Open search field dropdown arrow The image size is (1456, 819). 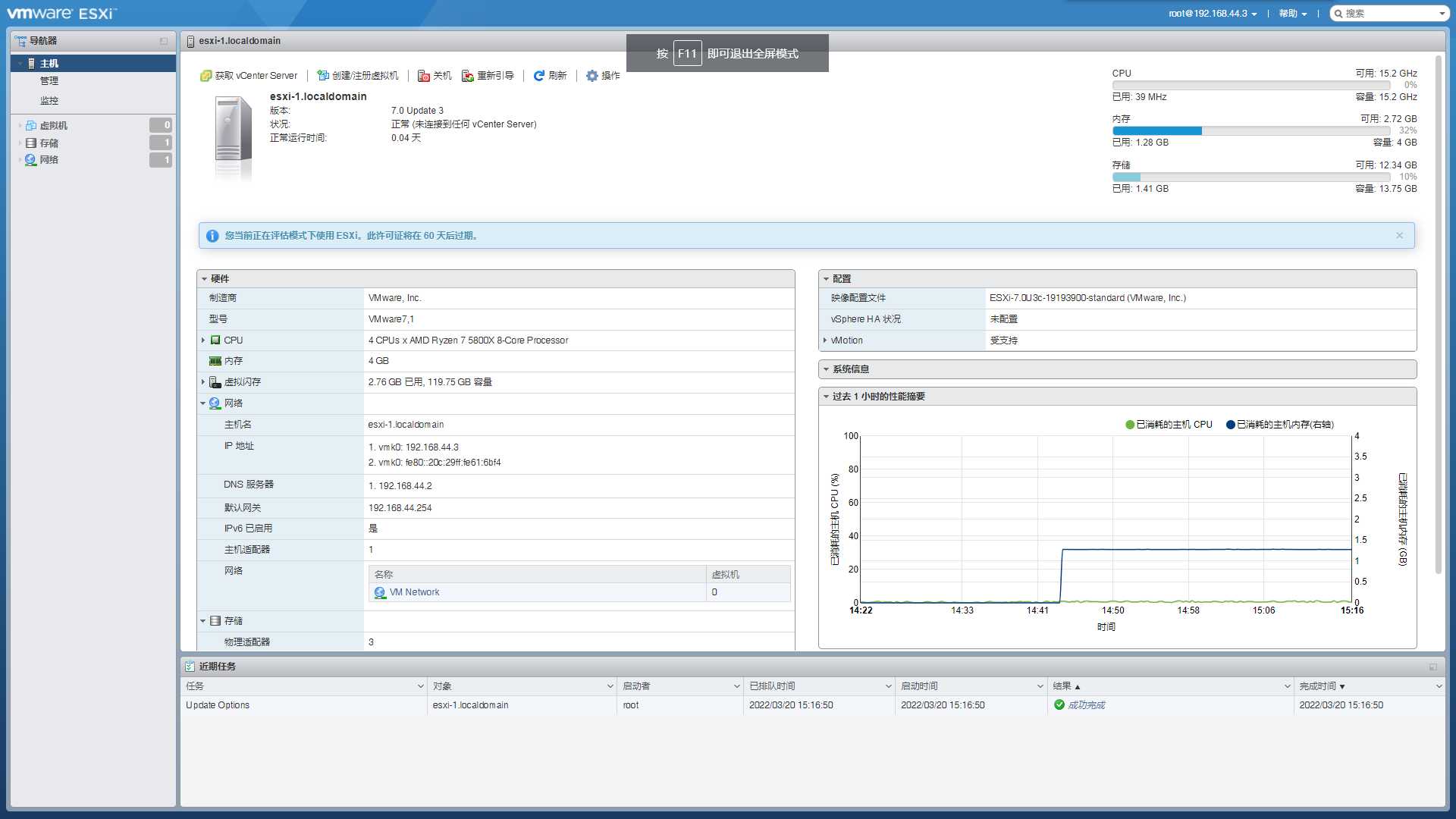pyautogui.click(x=1442, y=14)
